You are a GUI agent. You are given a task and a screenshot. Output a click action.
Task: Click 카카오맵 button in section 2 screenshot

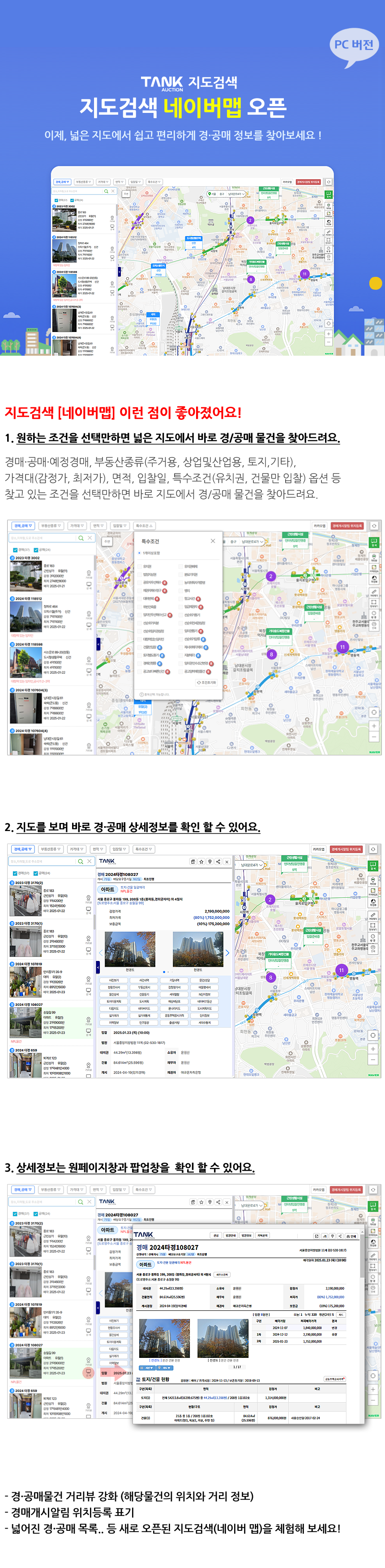pos(319,849)
